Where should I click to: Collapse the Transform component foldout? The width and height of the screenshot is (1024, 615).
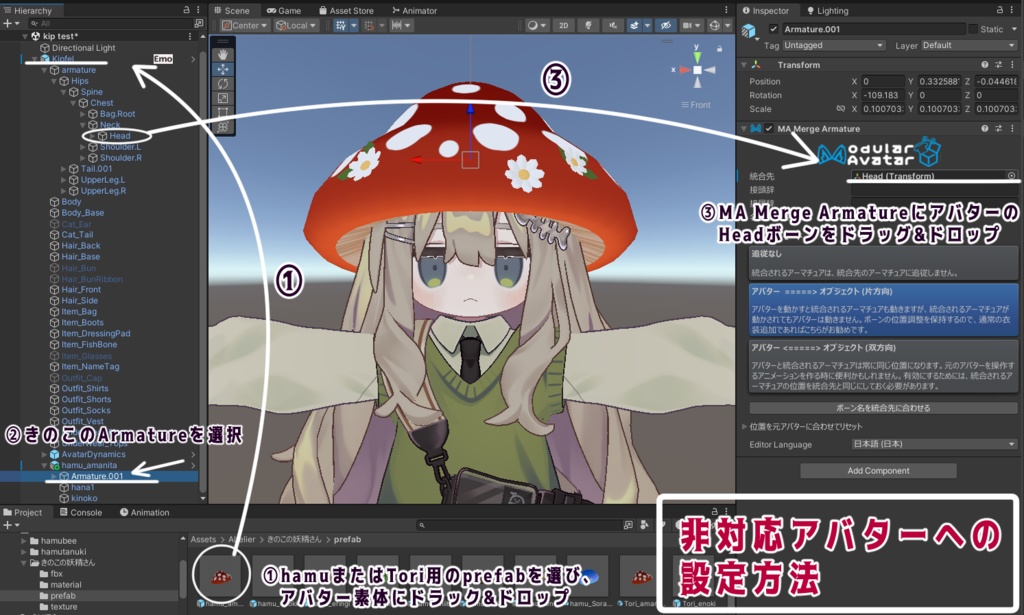pos(744,65)
